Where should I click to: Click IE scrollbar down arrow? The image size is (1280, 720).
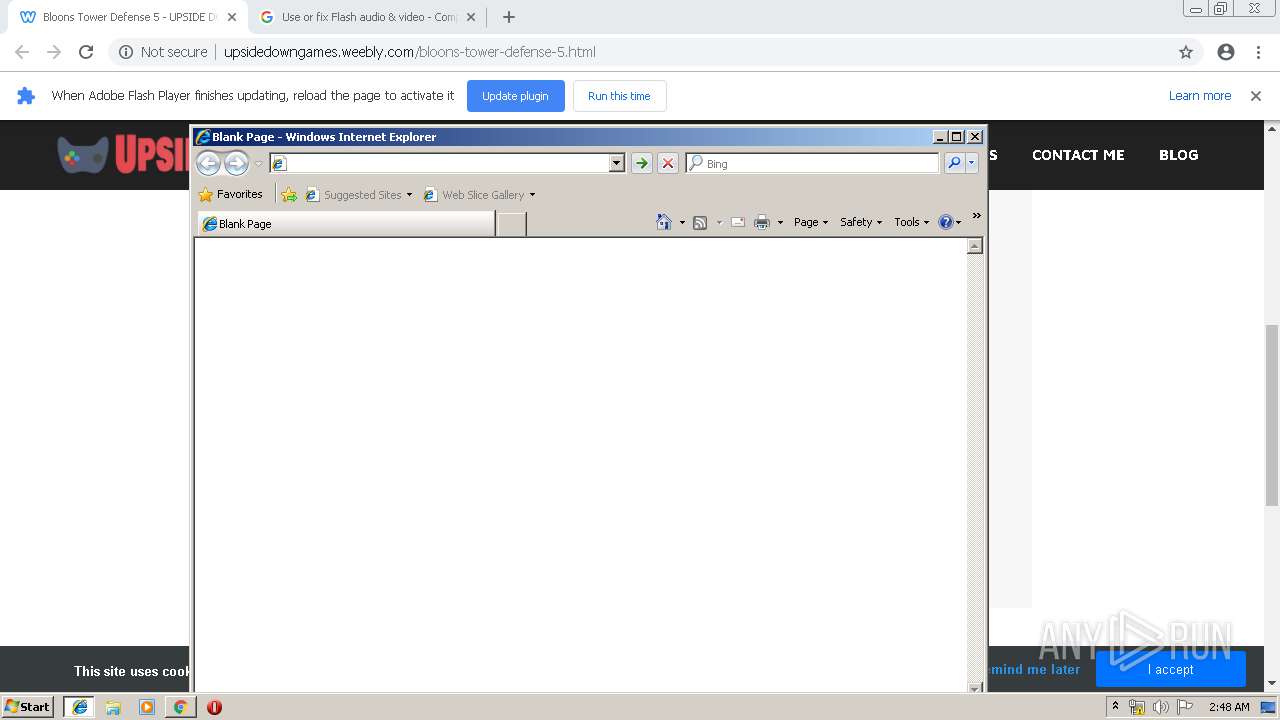point(975,688)
